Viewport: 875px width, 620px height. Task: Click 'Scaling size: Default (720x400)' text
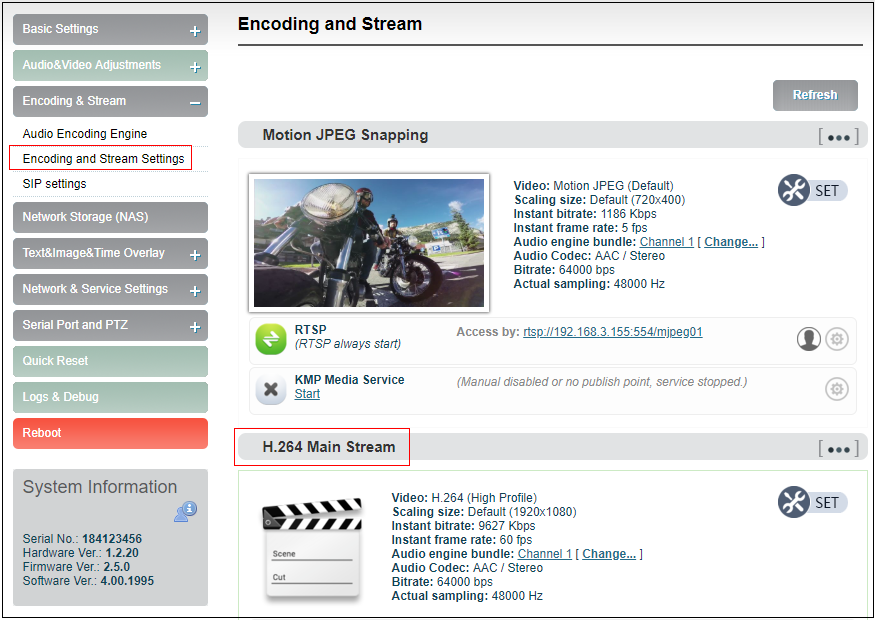pyautogui.click(x=599, y=200)
